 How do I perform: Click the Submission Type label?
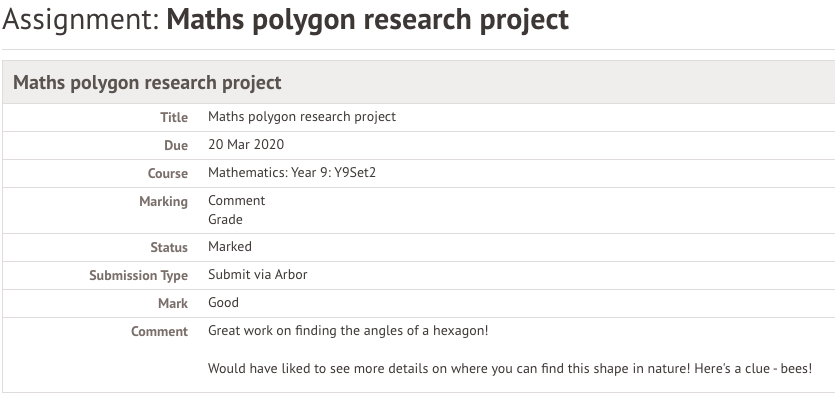[x=138, y=276]
